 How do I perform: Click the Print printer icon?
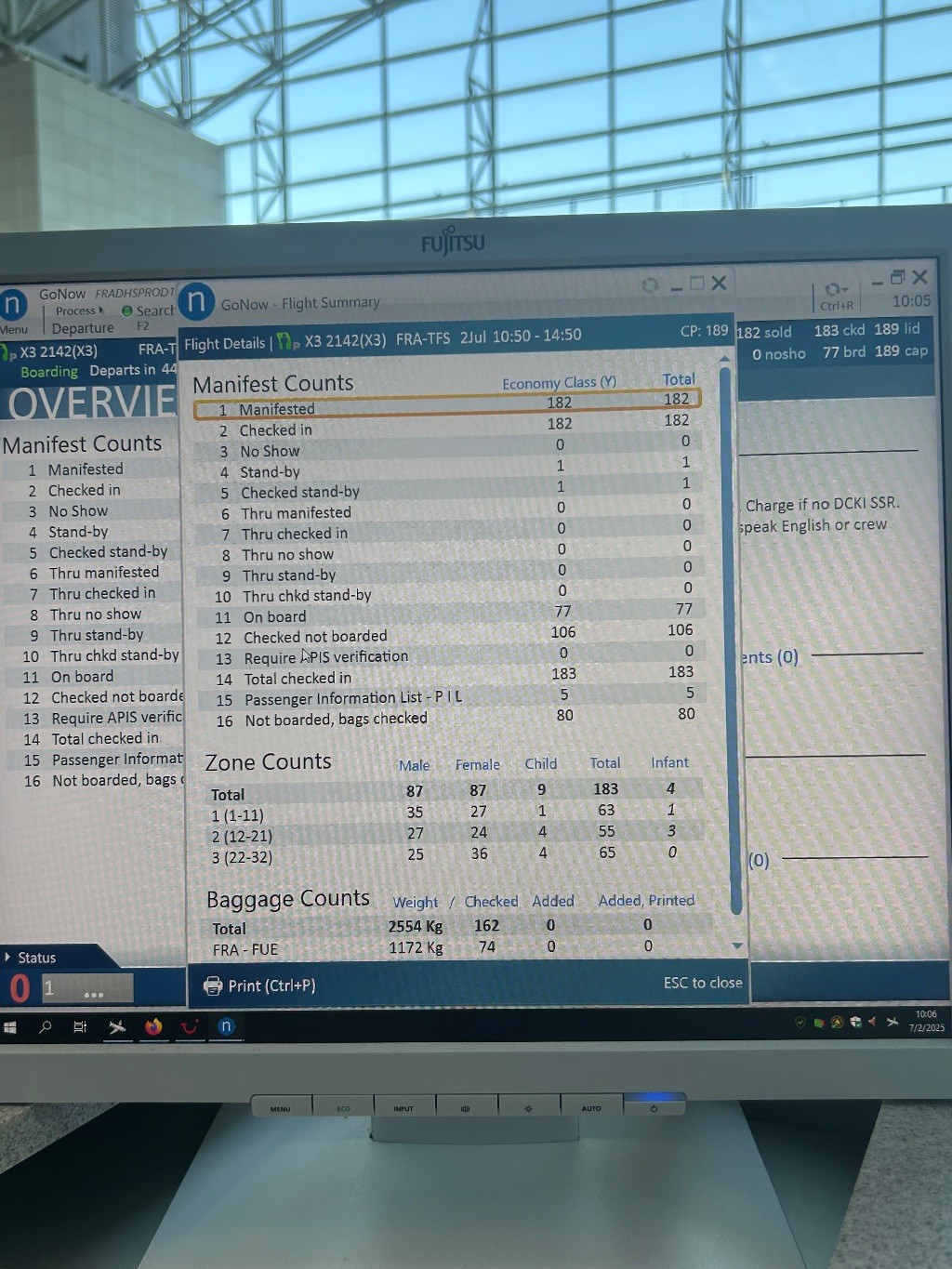[x=213, y=985]
